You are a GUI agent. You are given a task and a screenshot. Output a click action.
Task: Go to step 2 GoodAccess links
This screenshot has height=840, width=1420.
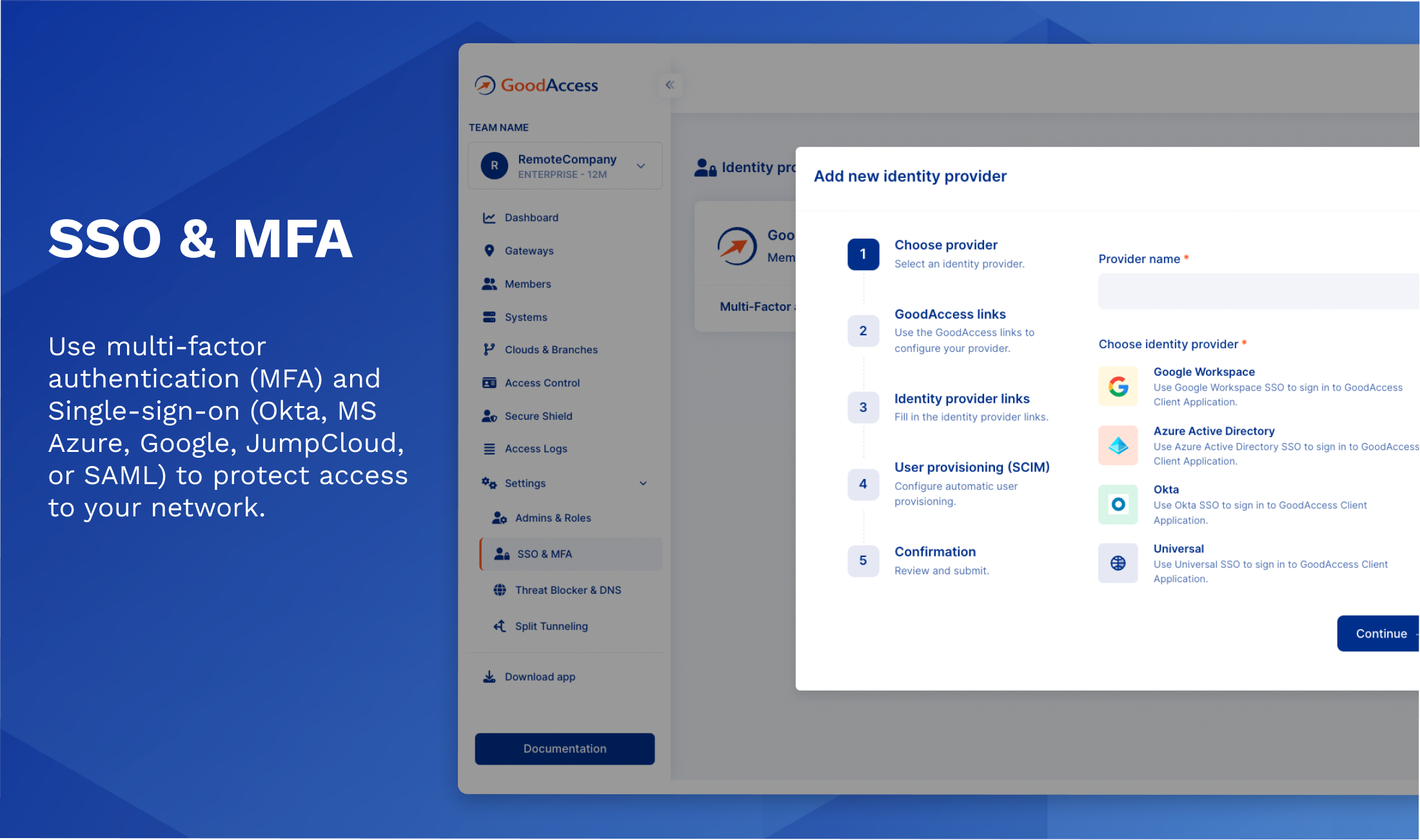pyautogui.click(x=863, y=331)
